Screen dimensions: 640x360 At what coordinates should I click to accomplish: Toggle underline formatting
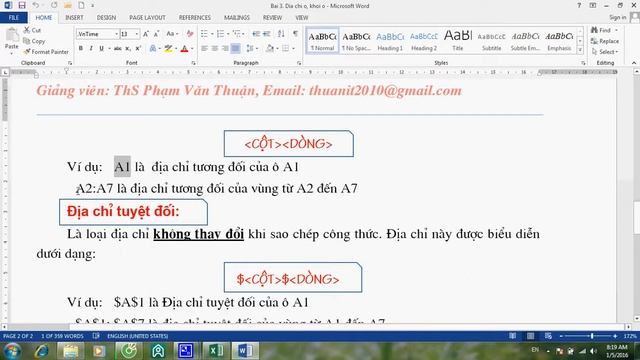101,49
